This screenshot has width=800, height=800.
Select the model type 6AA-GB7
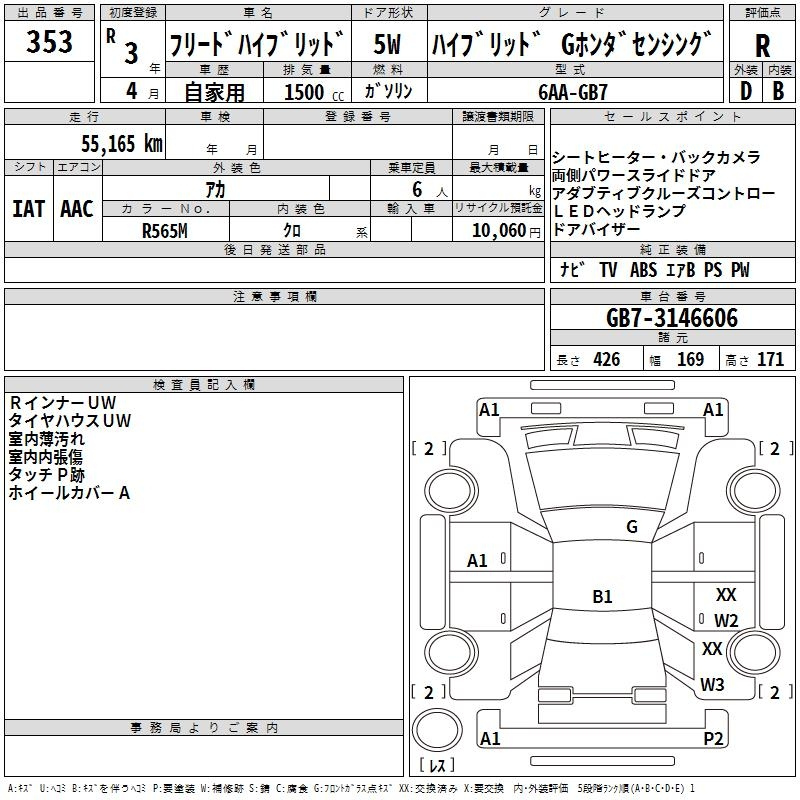click(x=572, y=92)
